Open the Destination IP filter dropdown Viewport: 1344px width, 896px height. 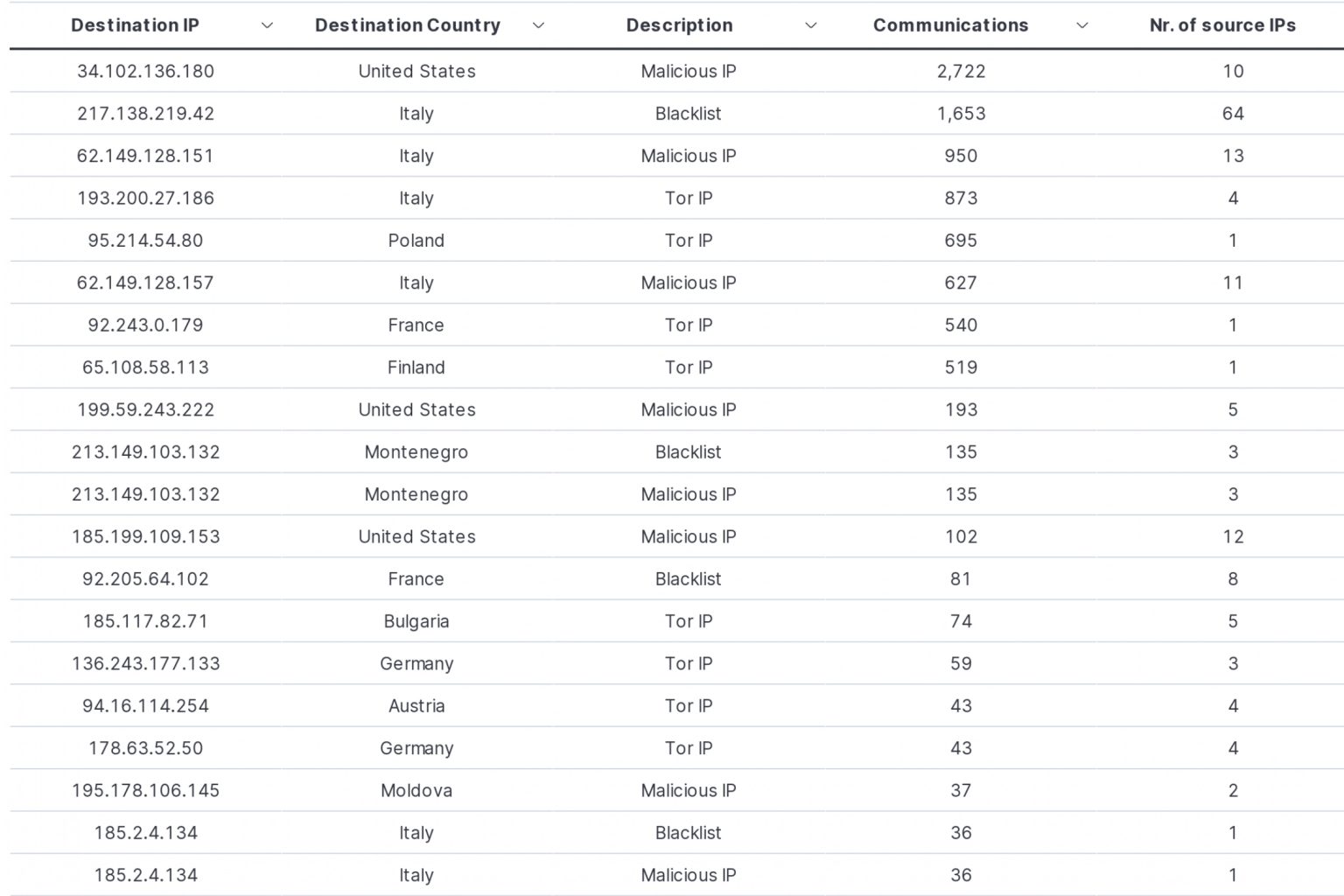click(267, 25)
